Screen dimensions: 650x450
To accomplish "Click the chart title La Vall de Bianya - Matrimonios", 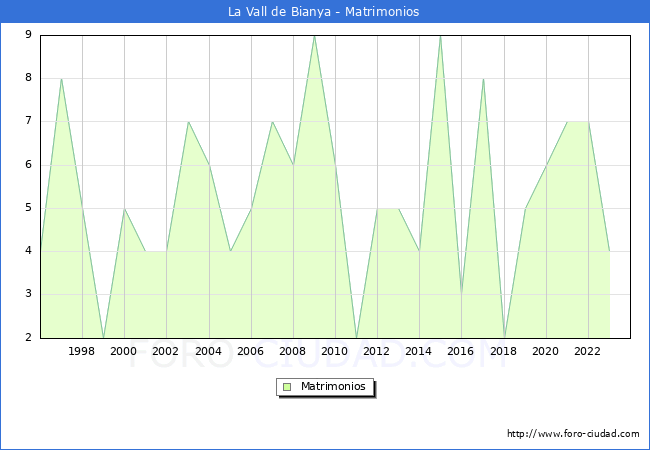I will pyautogui.click(x=323, y=12).
